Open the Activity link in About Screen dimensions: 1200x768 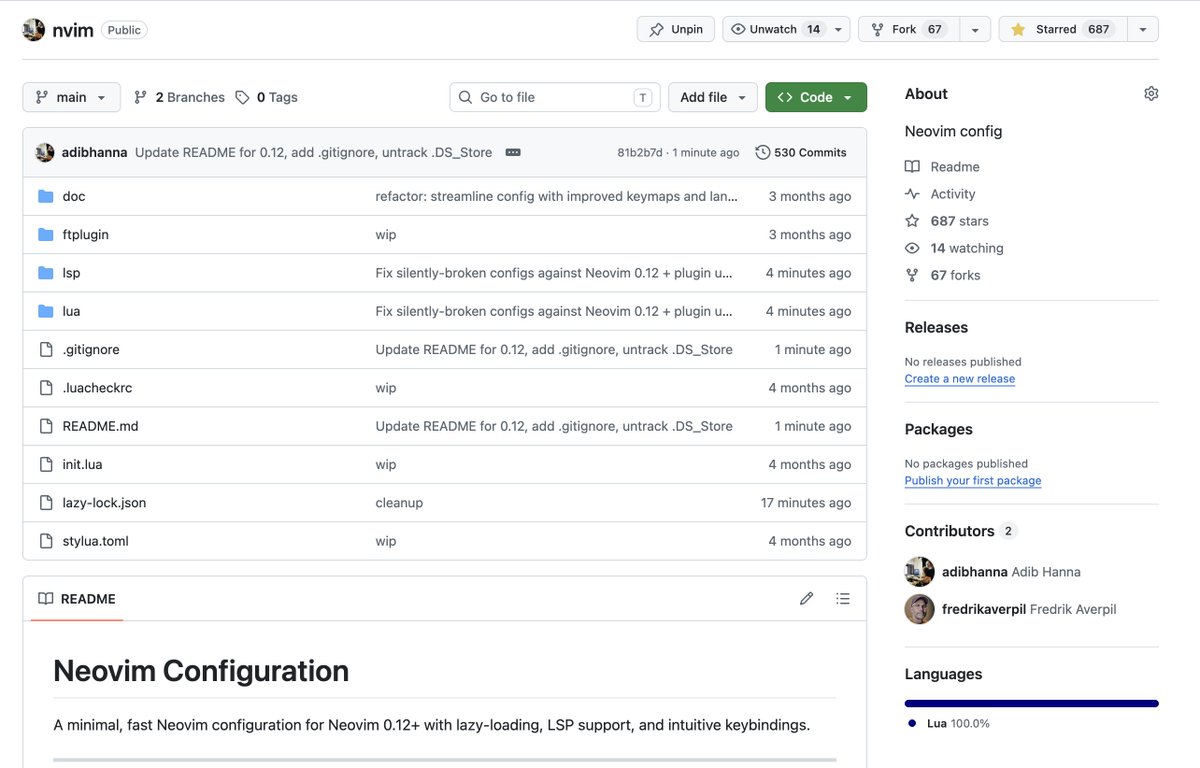(941, 194)
